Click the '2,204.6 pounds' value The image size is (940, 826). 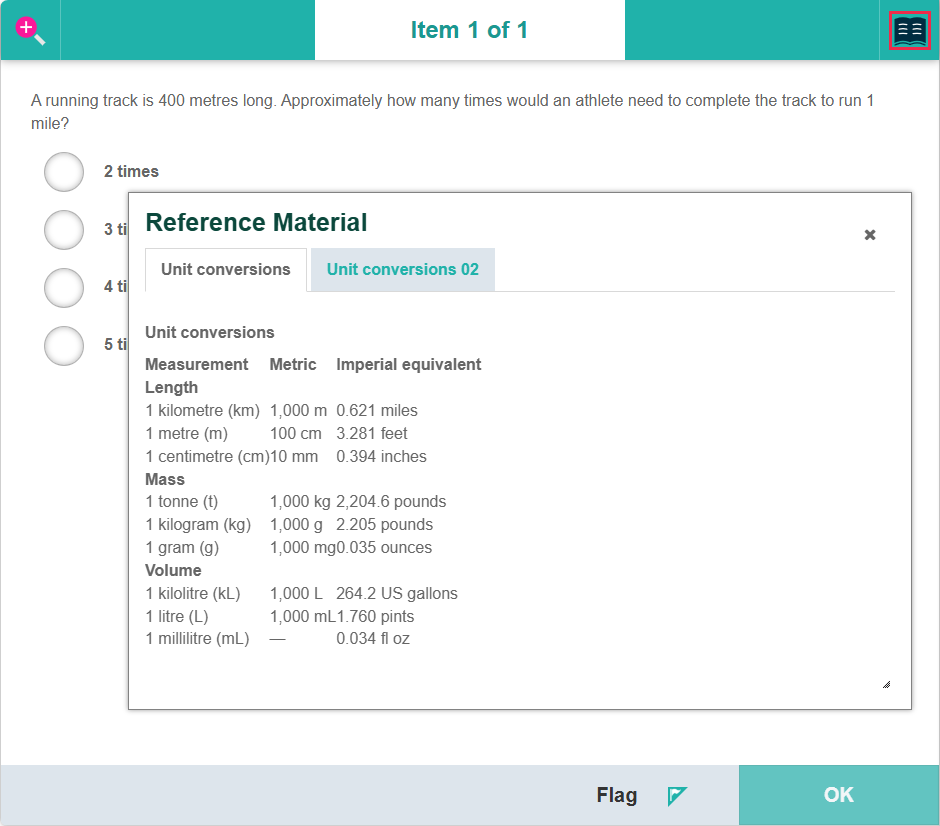click(391, 502)
